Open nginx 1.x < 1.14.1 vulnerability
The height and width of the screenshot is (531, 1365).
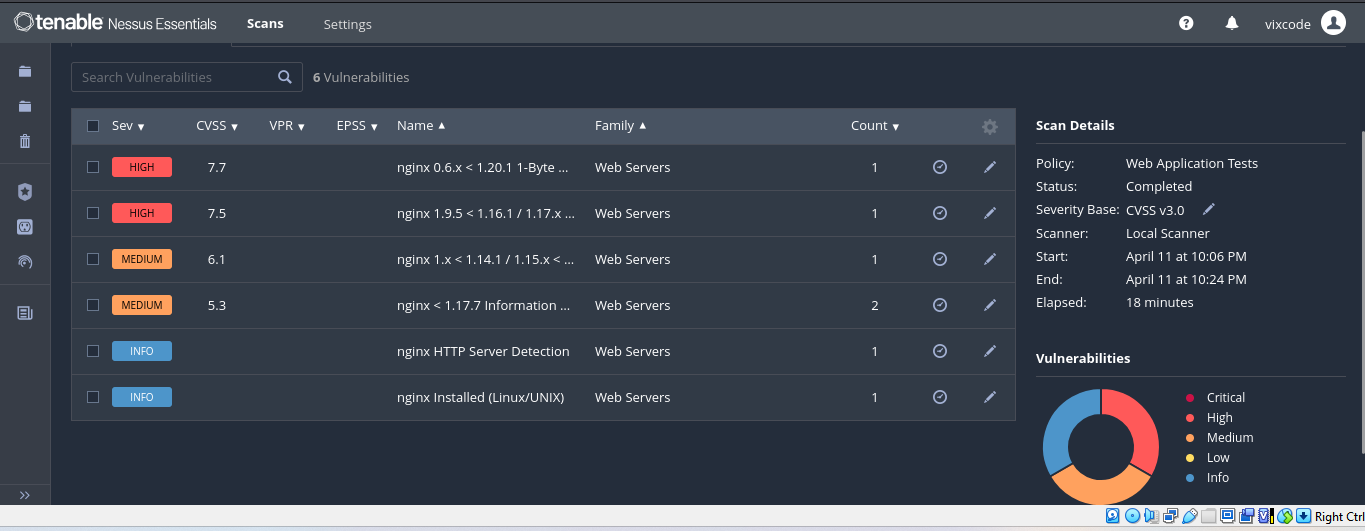[486, 259]
